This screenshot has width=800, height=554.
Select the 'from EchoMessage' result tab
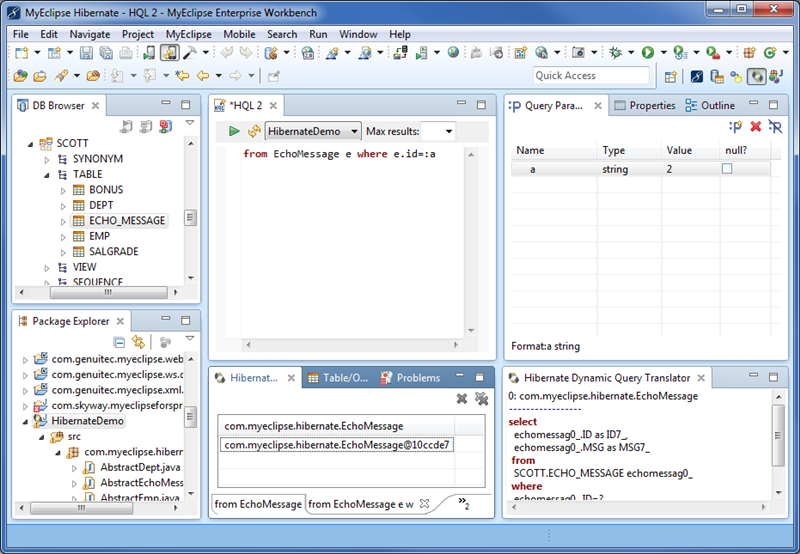coord(258,504)
